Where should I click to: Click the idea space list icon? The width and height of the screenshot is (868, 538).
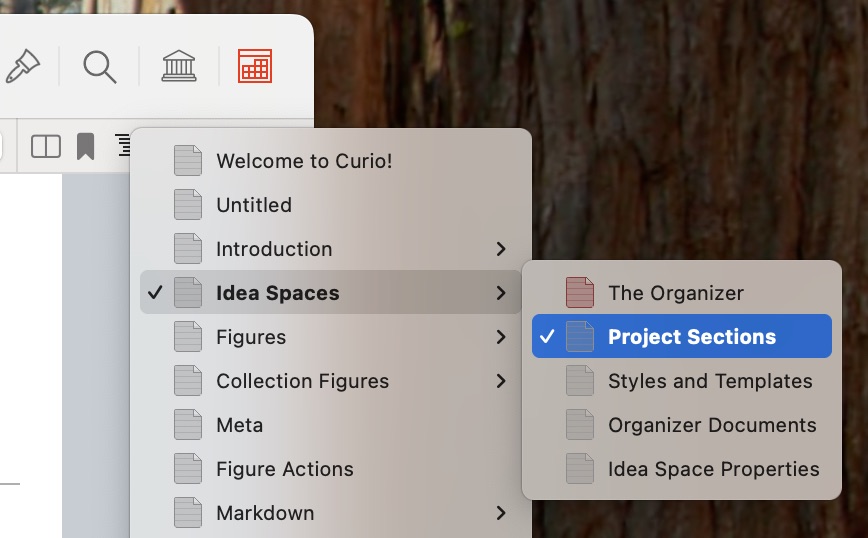(x=123, y=145)
